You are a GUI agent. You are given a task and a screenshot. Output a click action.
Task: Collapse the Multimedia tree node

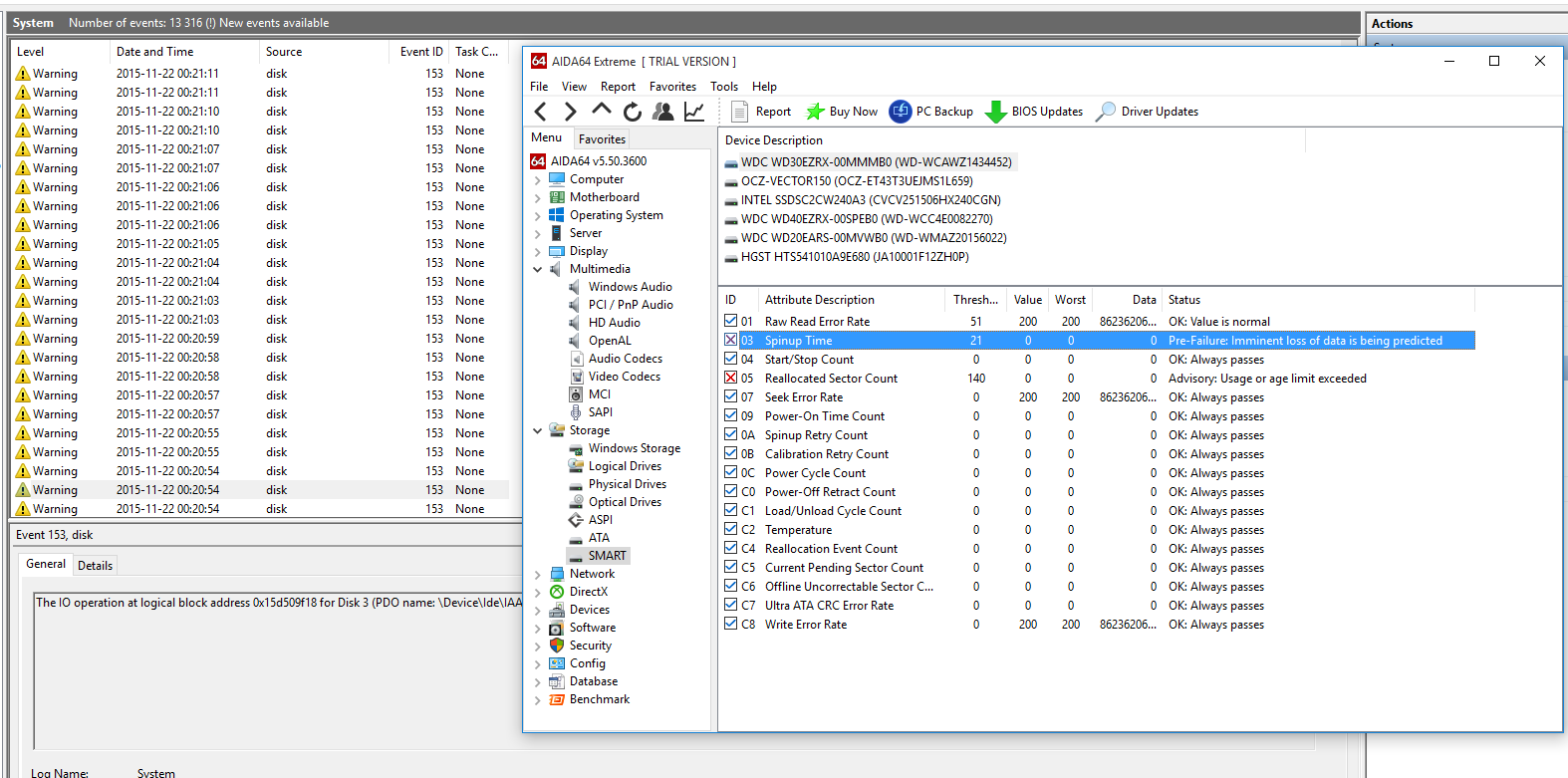click(x=538, y=269)
